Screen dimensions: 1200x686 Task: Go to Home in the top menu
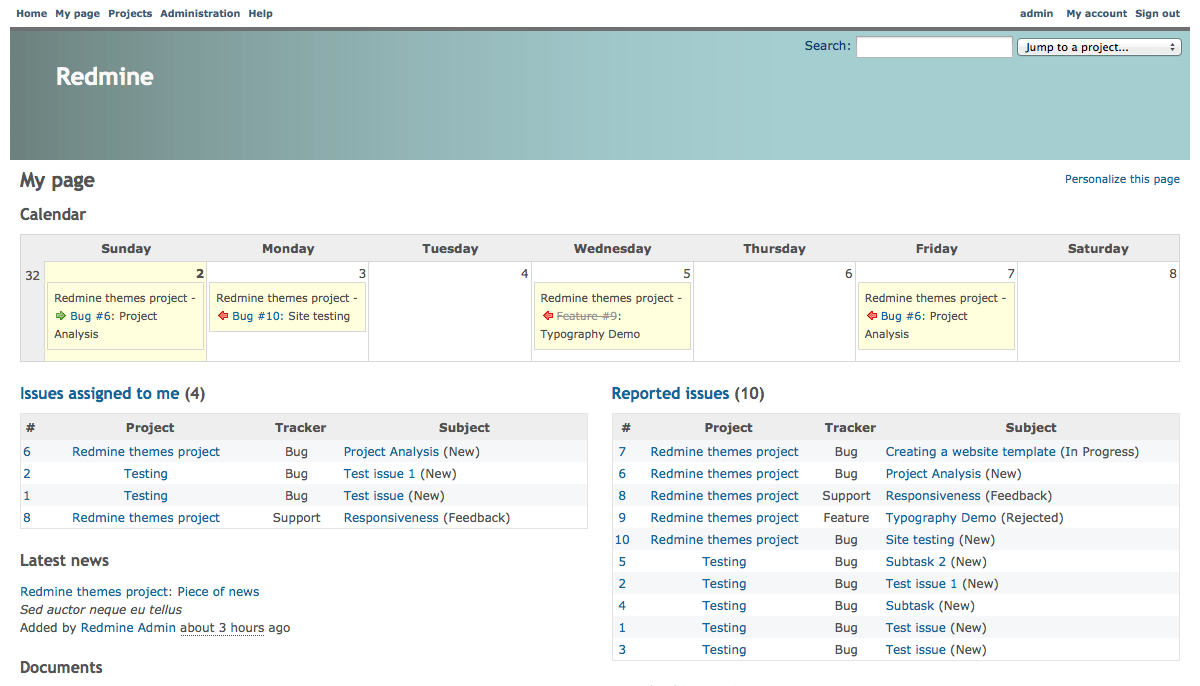[32, 14]
